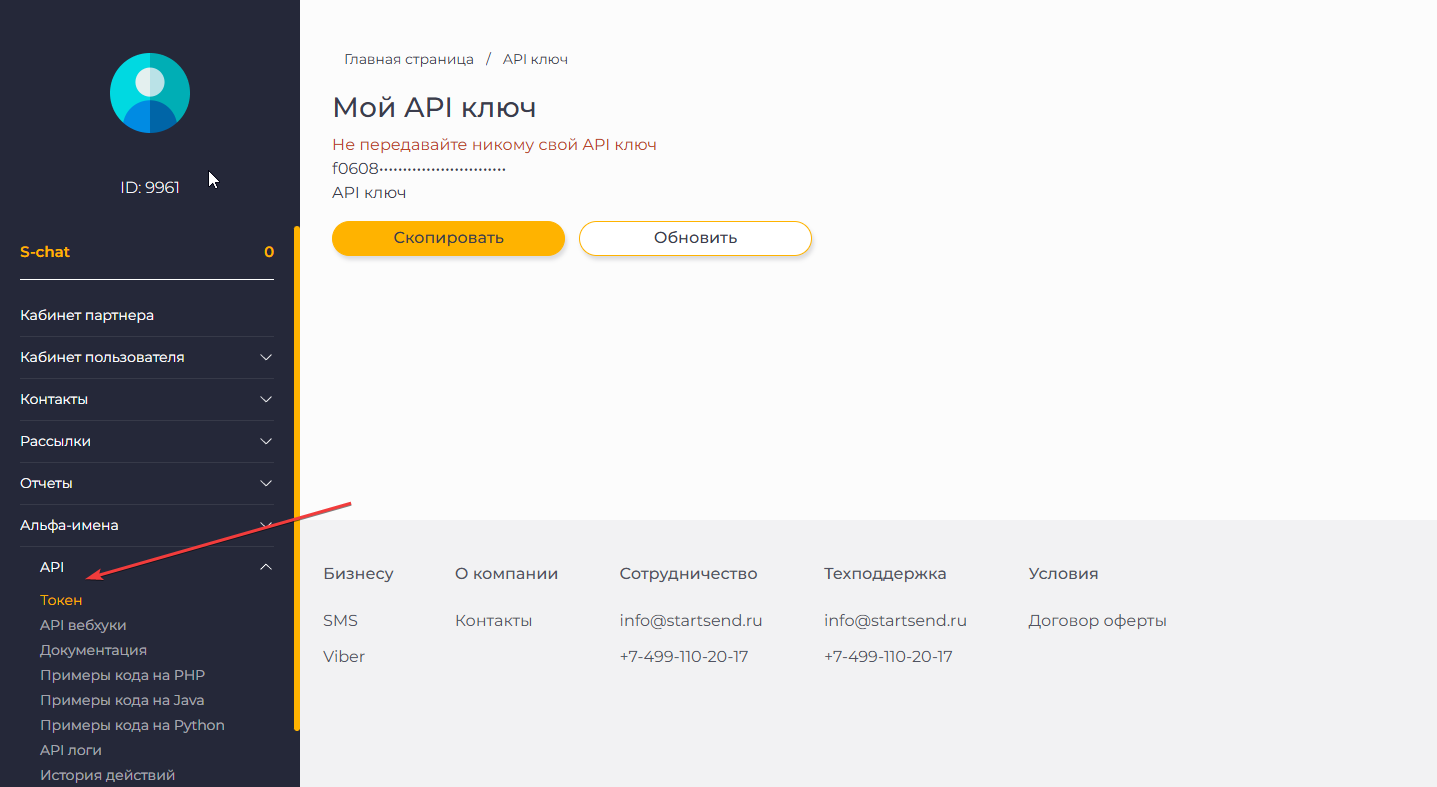Collapse the API section chevron
This screenshot has width=1437, height=787.
tap(266, 567)
